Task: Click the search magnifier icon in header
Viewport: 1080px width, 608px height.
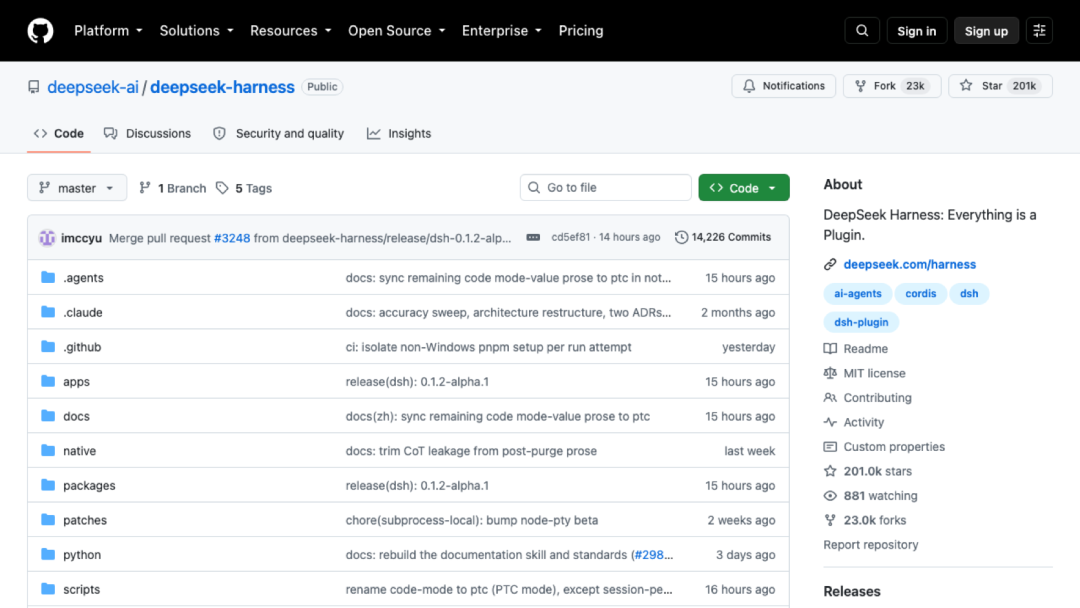Action: pyautogui.click(x=862, y=31)
